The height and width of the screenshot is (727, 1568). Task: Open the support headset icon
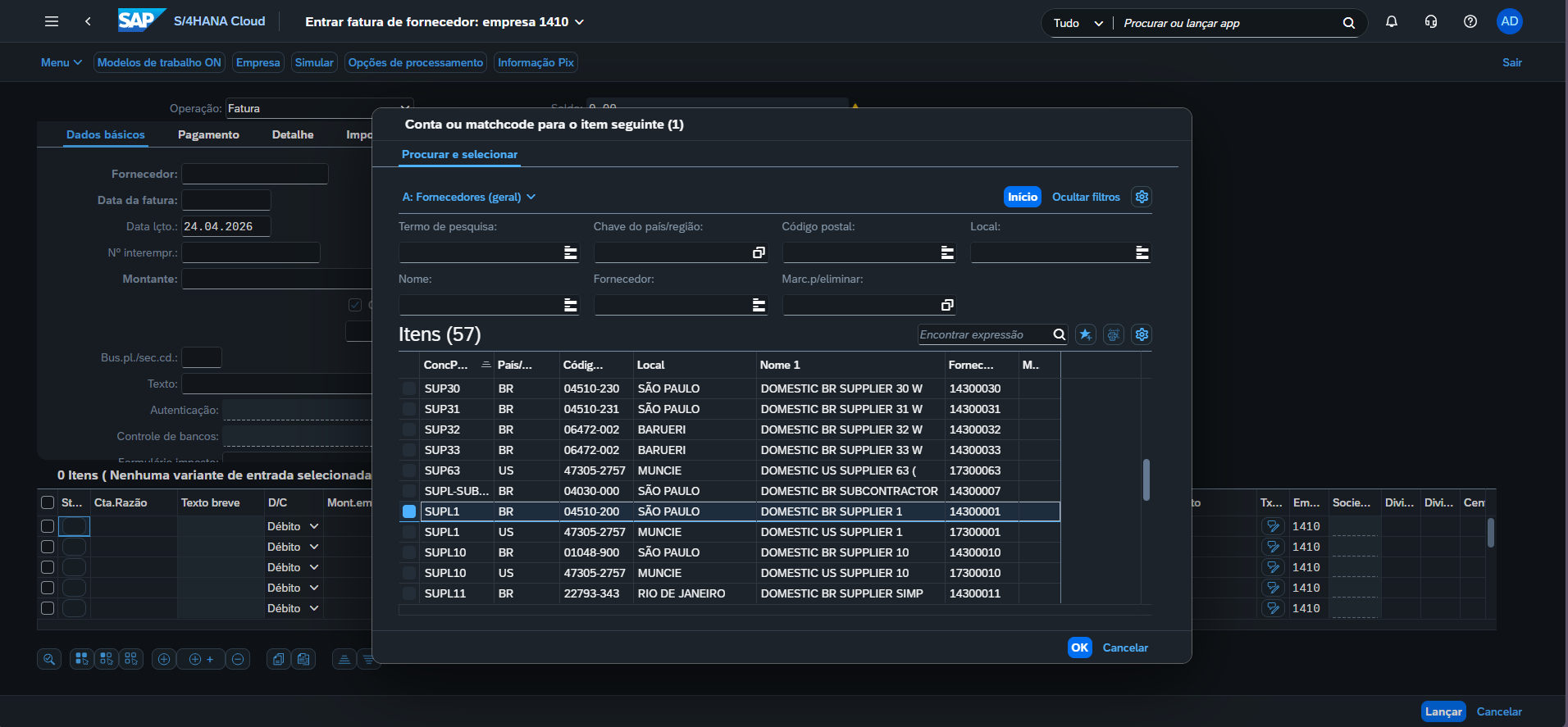[x=1431, y=22]
